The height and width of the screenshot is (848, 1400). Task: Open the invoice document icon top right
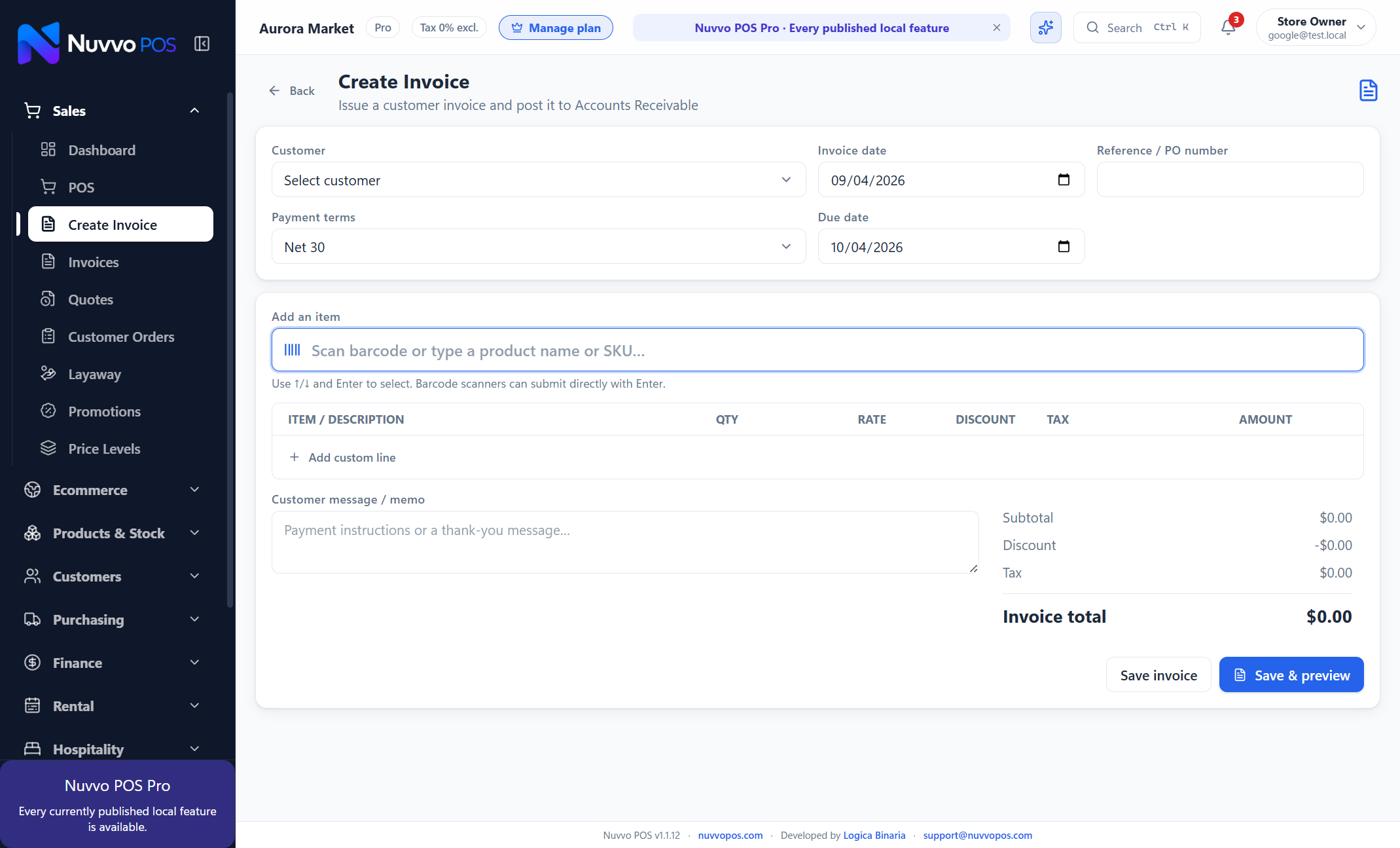(1368, 90)
